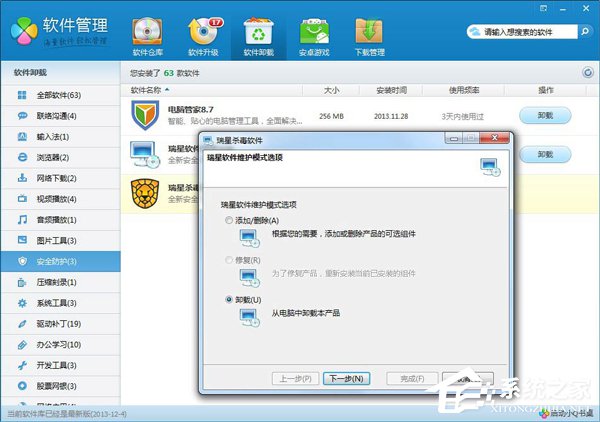Screen dimensions: 600x422
Task: Click 启动小Q书桌 in status bar
Action: (567, 414)
